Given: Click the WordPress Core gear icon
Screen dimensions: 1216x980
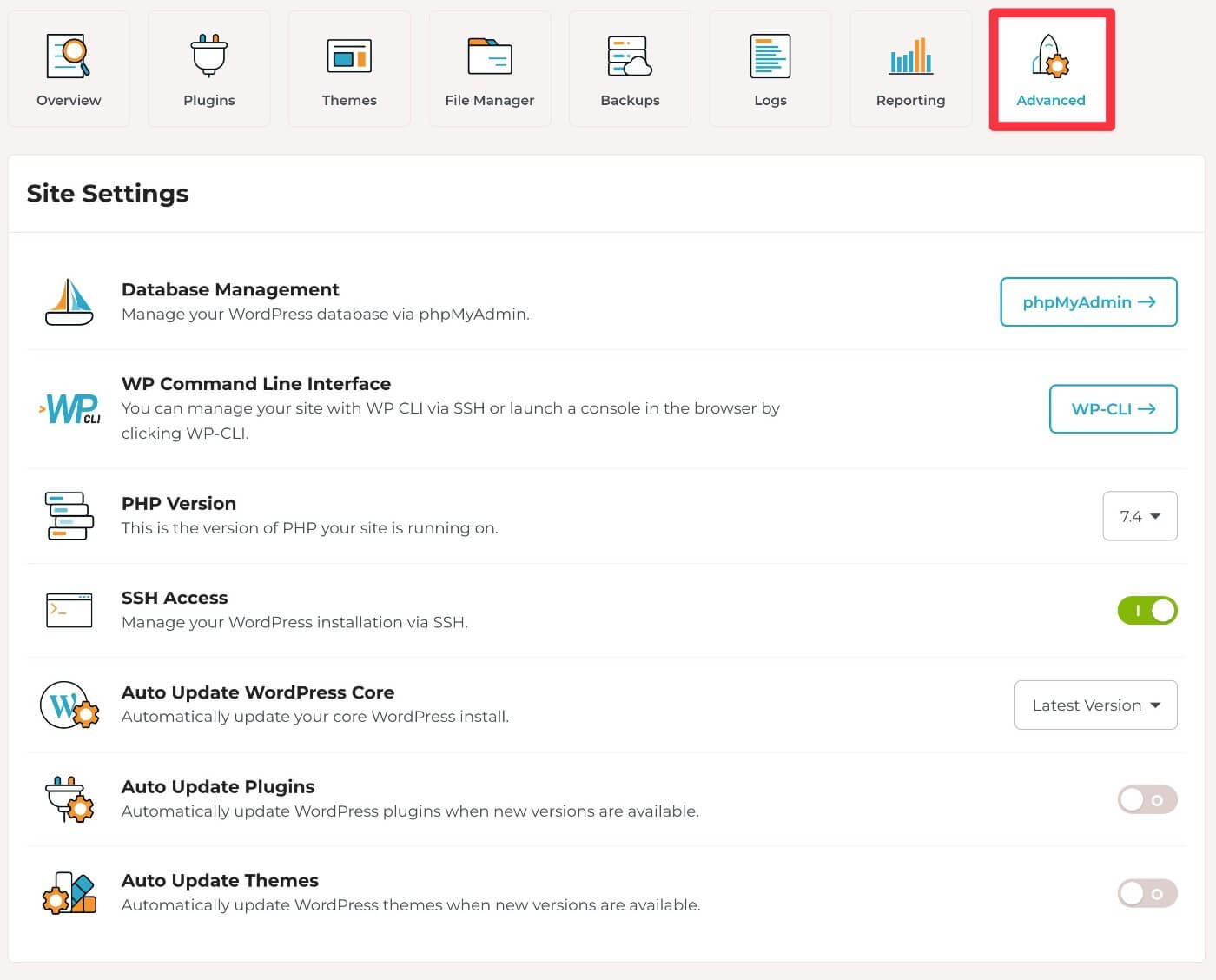Looking at the screenshot, I should [x=69, y=705].
